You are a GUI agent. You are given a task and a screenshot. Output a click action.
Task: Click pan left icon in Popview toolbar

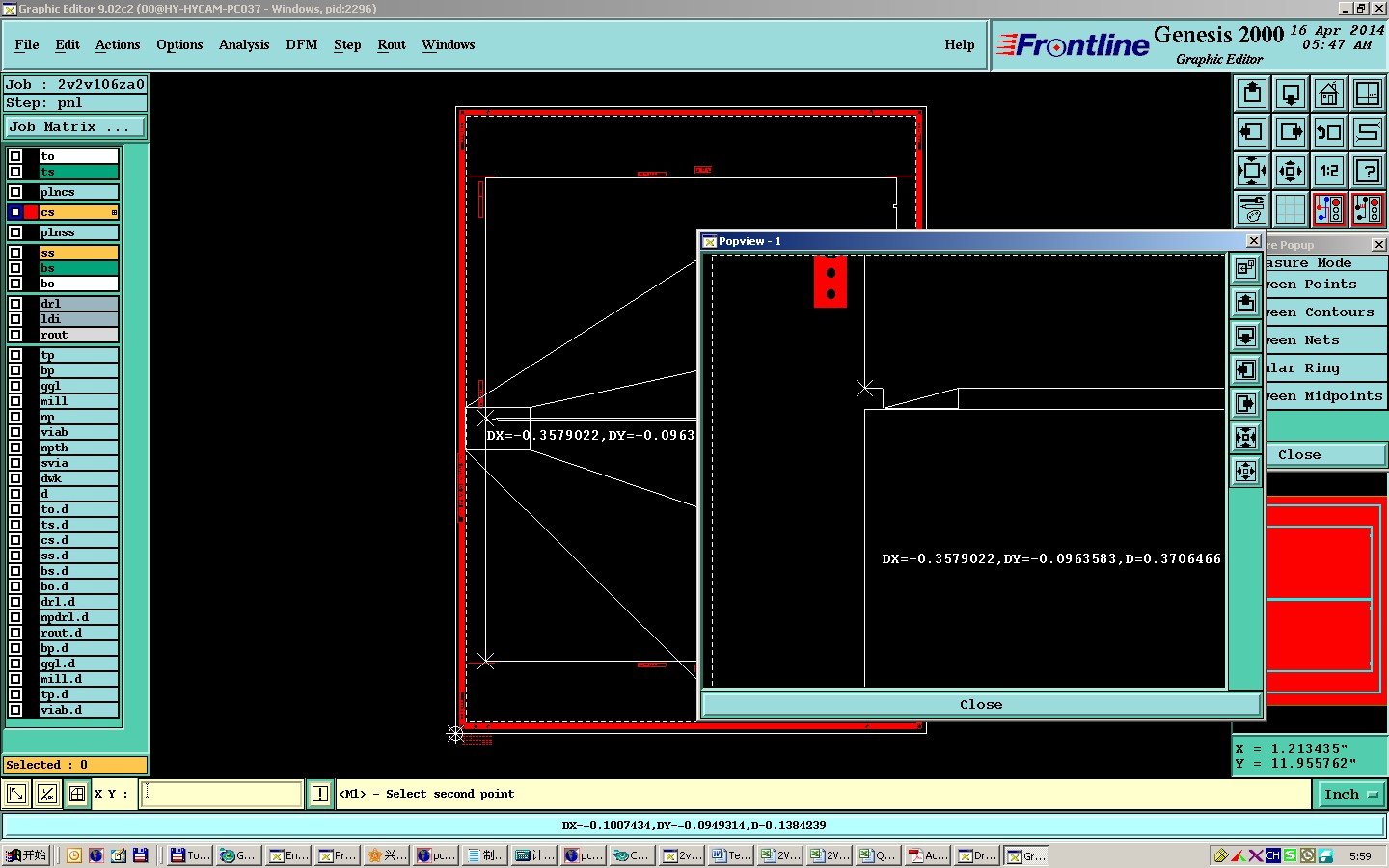1245,370
